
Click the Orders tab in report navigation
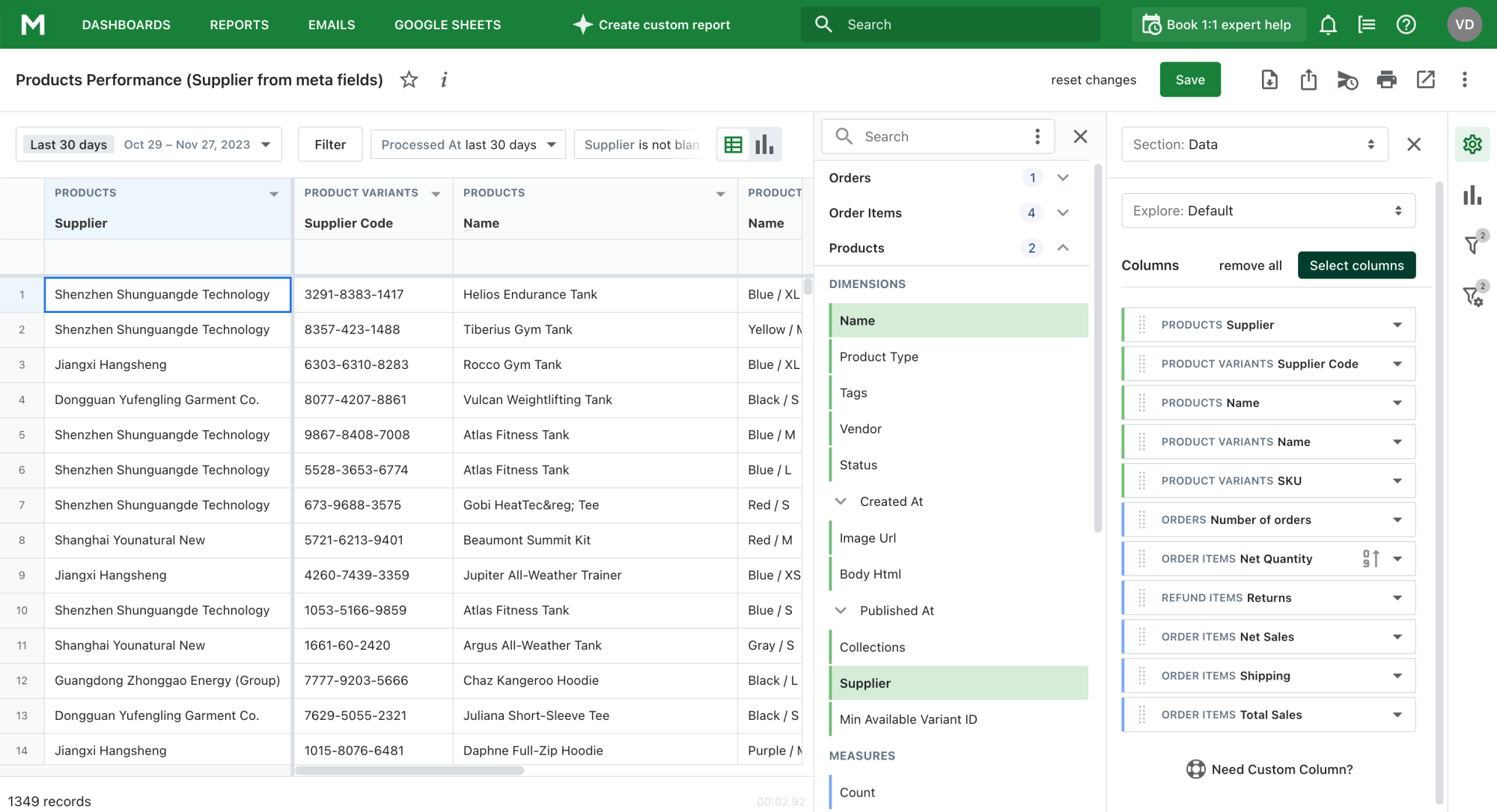(x=849, y=177)
